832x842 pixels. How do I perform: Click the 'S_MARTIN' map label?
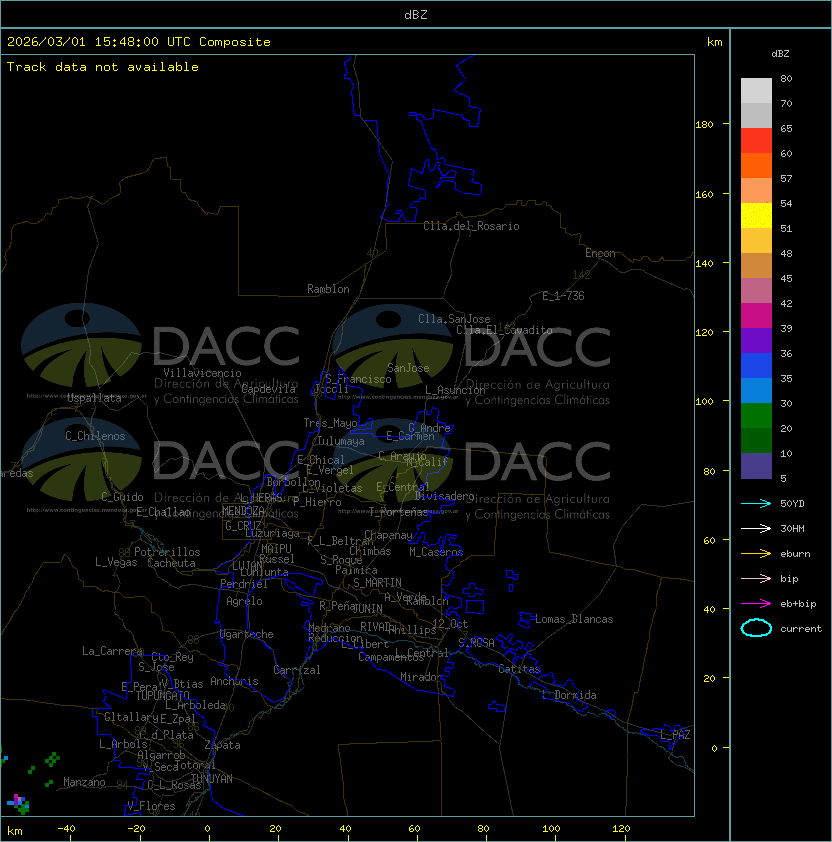click(378, 583)
